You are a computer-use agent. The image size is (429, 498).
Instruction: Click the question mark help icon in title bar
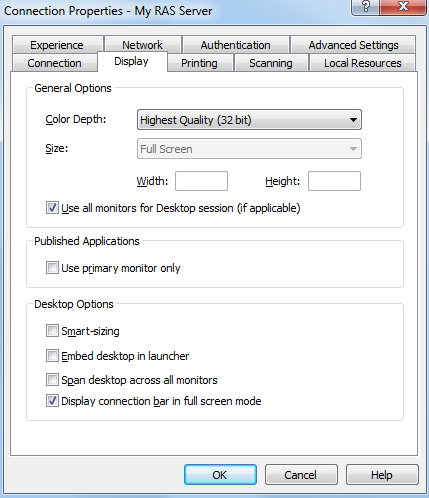(365, 7)
